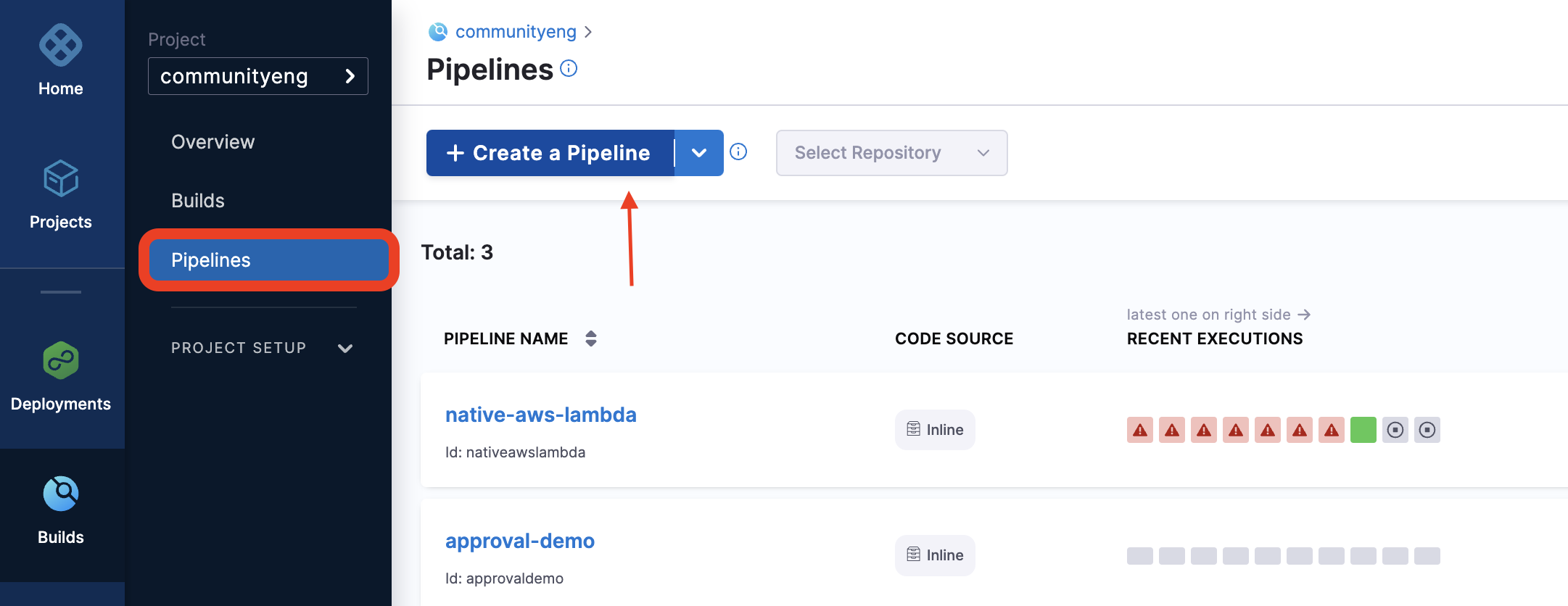This screenshot has height=606, width=1568.
Task: Open the Projects cube icon
Action: (x=61, y=178)
